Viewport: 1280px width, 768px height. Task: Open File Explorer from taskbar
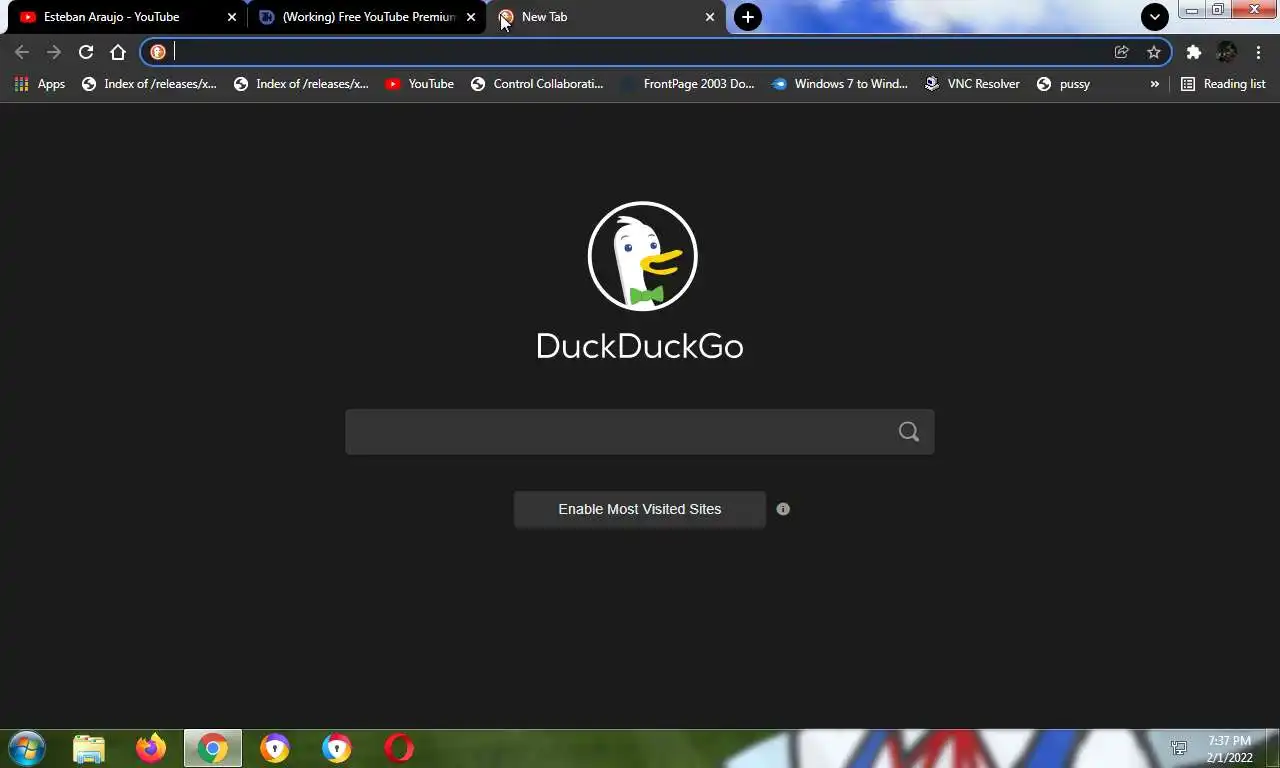(x=89, y=748)
